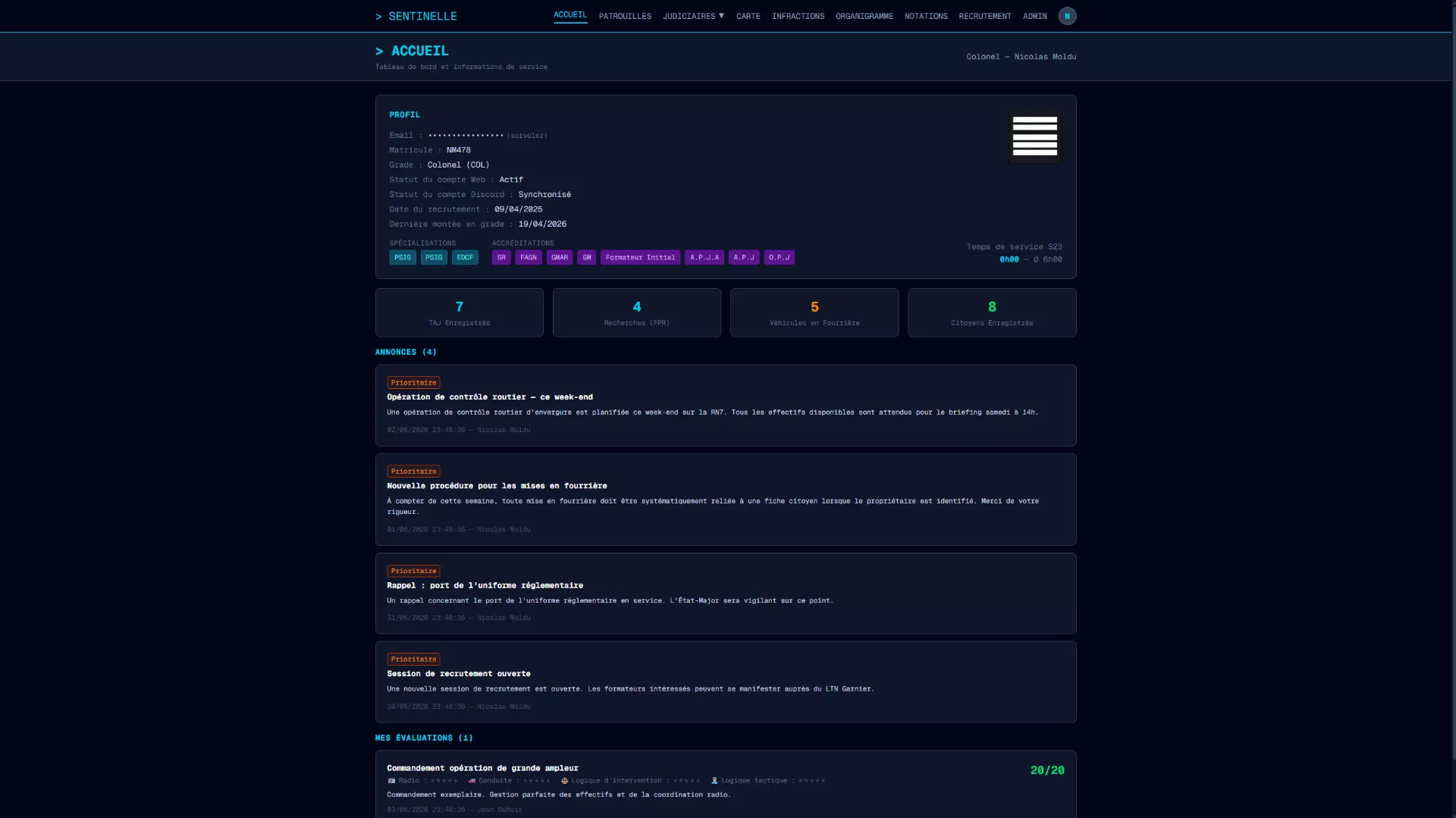
Task: Open the Recrutement page
Action: [x=984, y=16]
